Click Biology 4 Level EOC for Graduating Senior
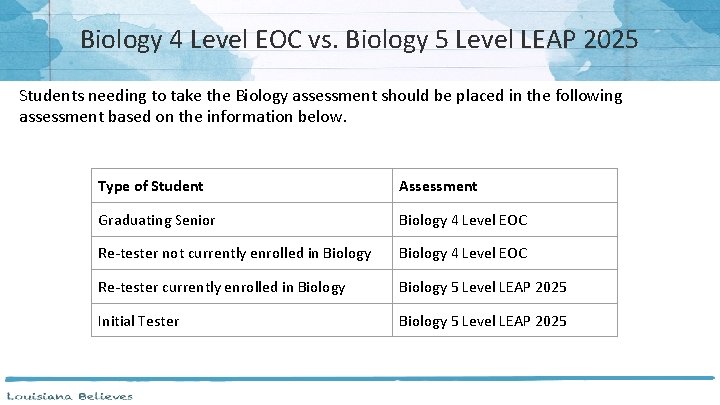720x405 pixels. (463, 220)
